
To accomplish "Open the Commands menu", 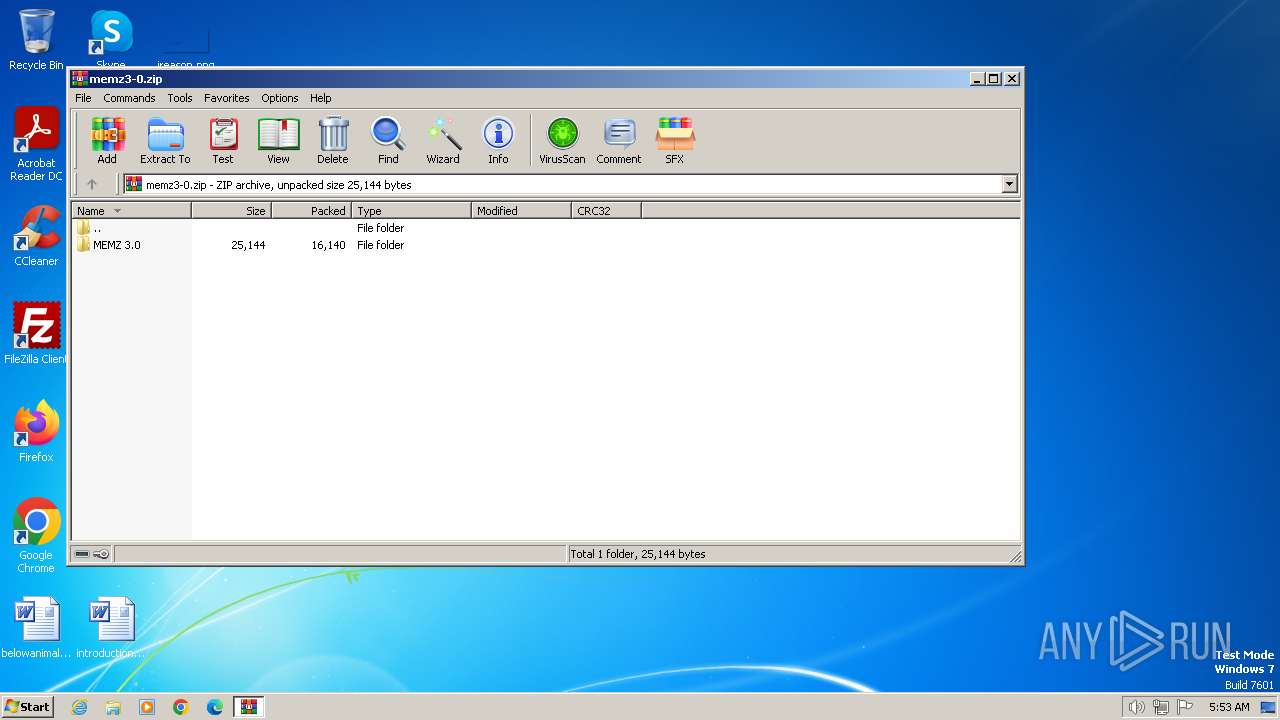I will pyautogui.click(x=129, y=98).
